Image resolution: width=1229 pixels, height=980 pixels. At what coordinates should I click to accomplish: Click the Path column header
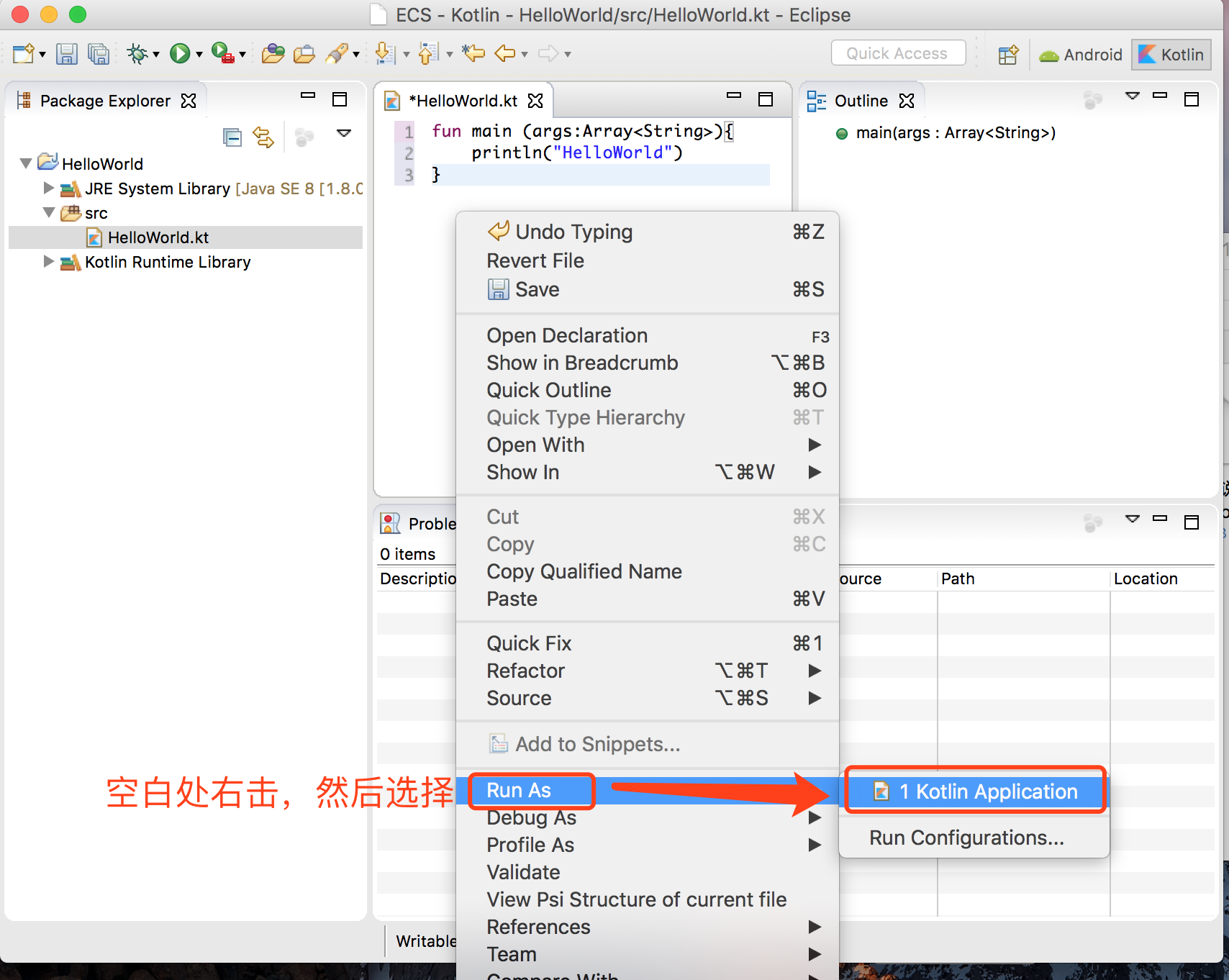pyautogui.click(x=1023, y=579)
